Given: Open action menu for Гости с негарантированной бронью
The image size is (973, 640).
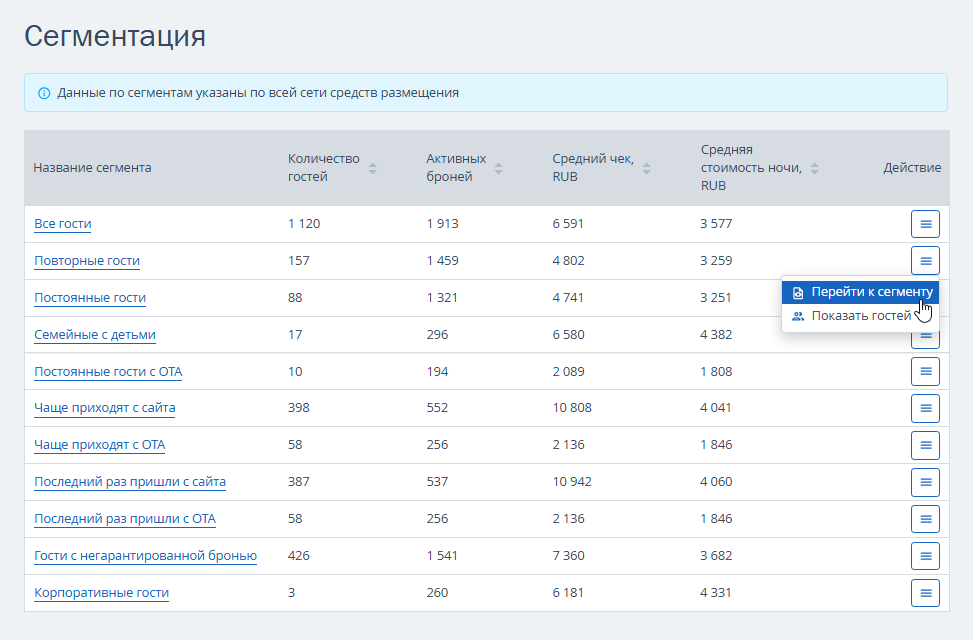Looking at the screenshot, I should pyautogui.click(x=925, y=556).
